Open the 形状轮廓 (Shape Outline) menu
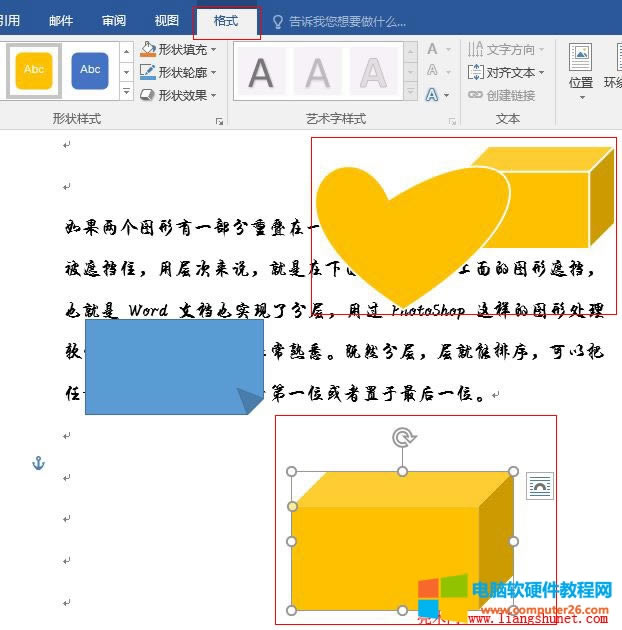The height and width of the screenshot is (630, 622). (x=178, y=72)
